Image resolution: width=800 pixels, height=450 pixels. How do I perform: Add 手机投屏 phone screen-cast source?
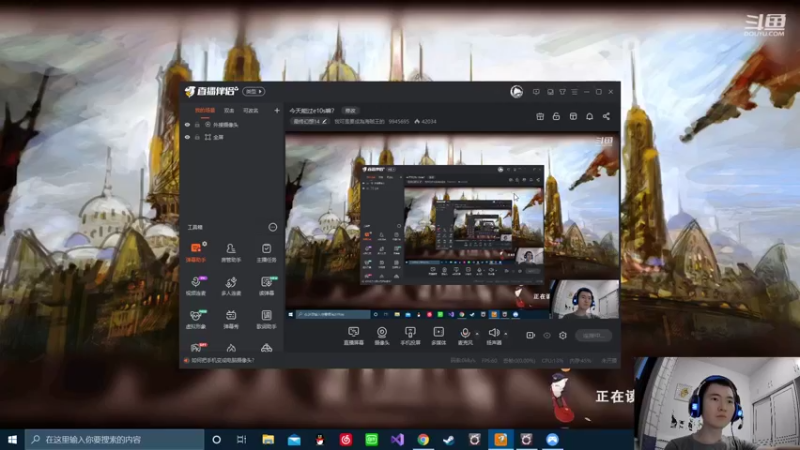(x=410, y=336)
